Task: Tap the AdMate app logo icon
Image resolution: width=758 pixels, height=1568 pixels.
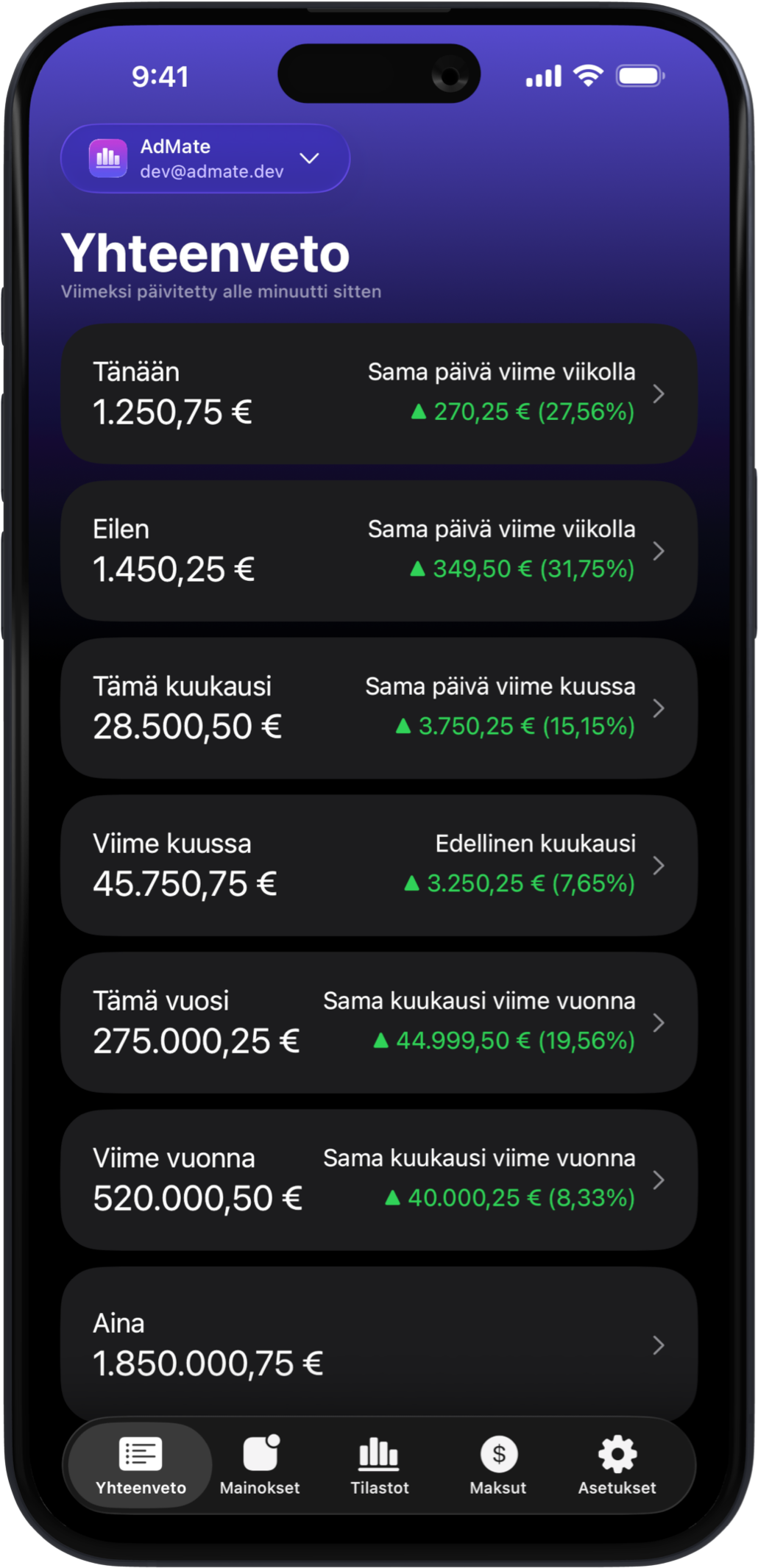Action: tap(107, 158)
